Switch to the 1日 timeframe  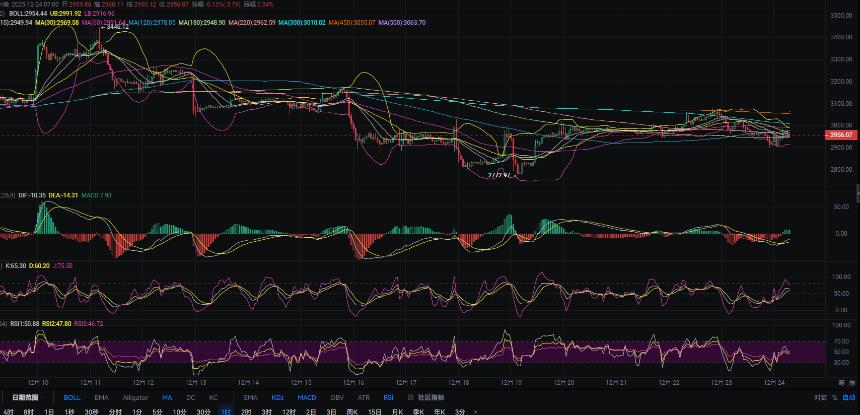tap(49, 412)
